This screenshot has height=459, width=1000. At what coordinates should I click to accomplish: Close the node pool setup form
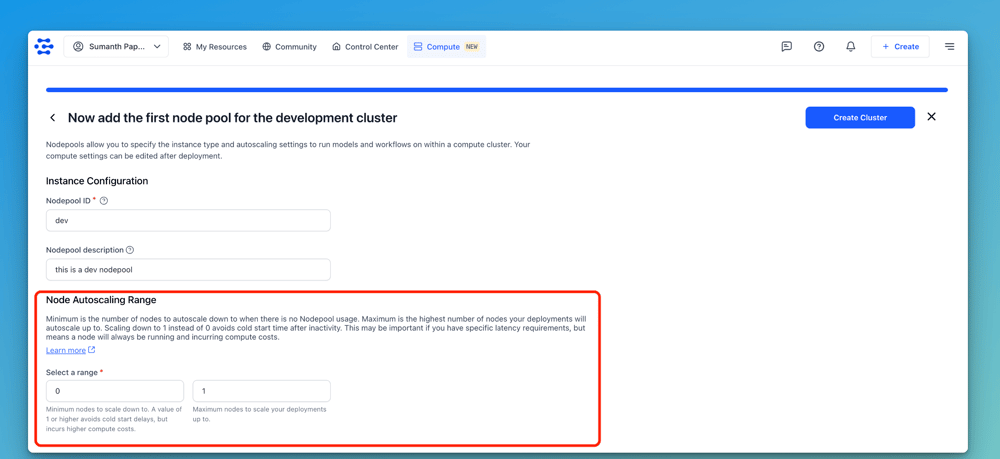point(931,117)
